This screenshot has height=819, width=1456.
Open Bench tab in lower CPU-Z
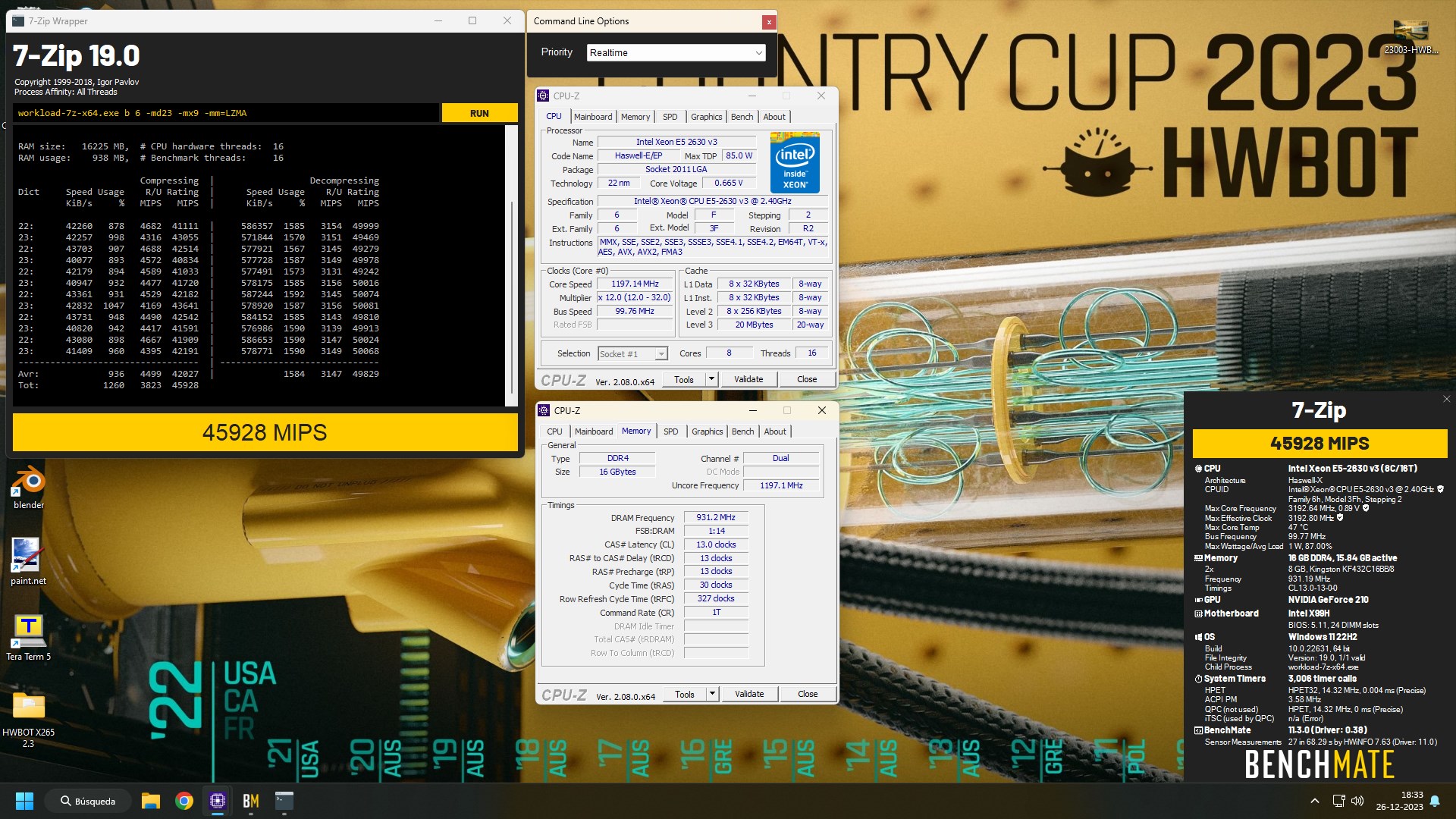[x=743, y=431]
